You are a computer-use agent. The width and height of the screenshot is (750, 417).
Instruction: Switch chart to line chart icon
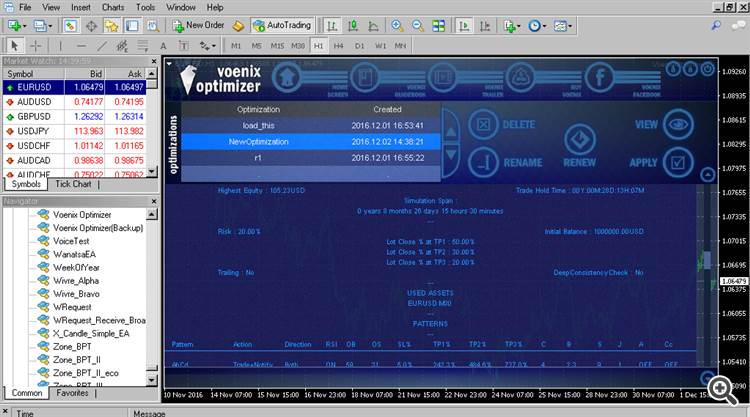coord(374,26)
